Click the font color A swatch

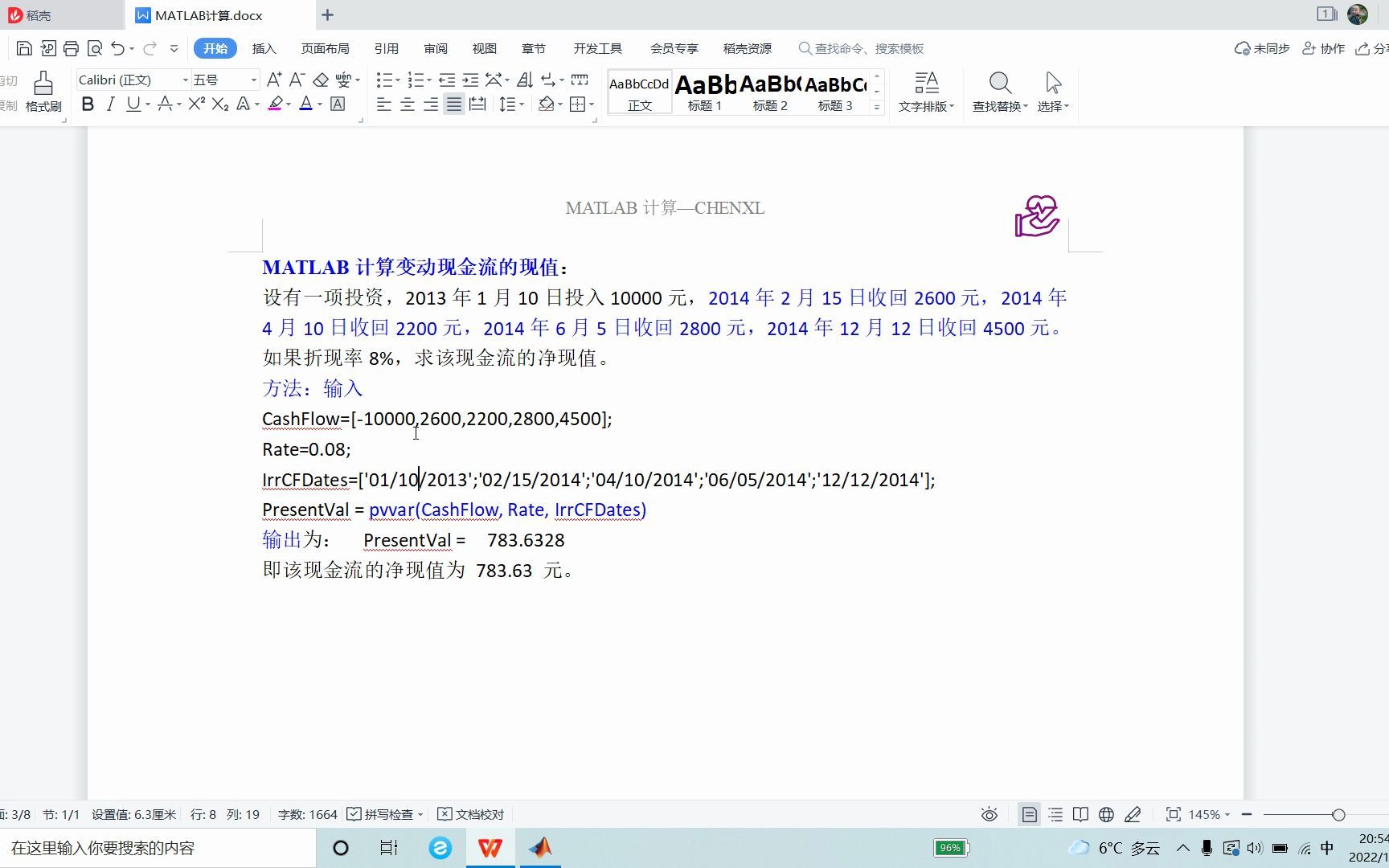305,104
